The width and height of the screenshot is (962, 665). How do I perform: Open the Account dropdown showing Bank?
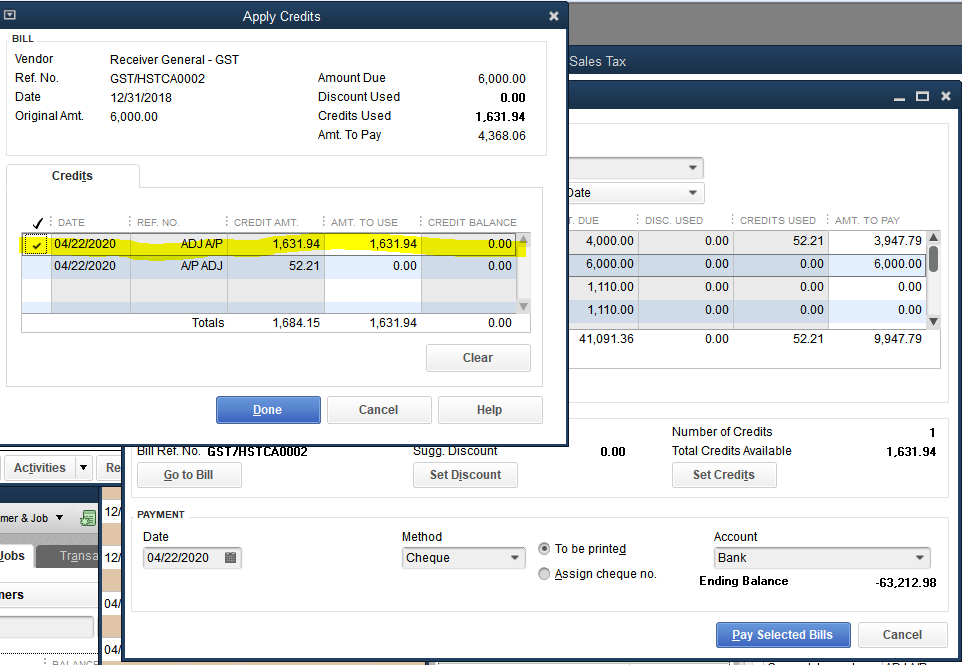coord(919,558)
